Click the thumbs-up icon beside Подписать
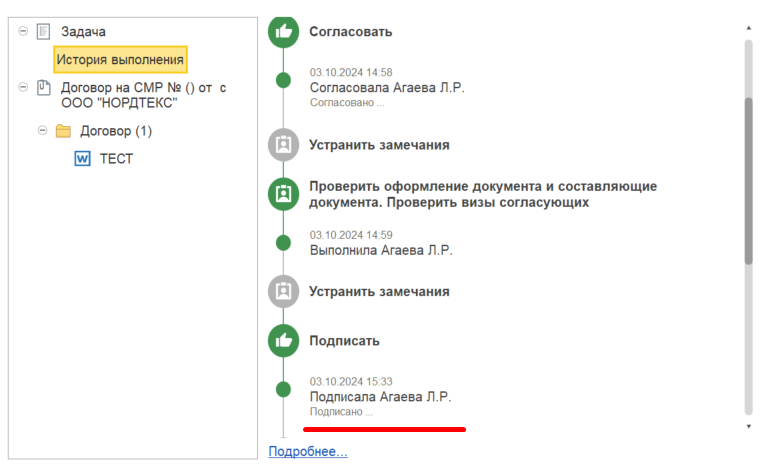The image size is (781, 466). tap(283, 341)
